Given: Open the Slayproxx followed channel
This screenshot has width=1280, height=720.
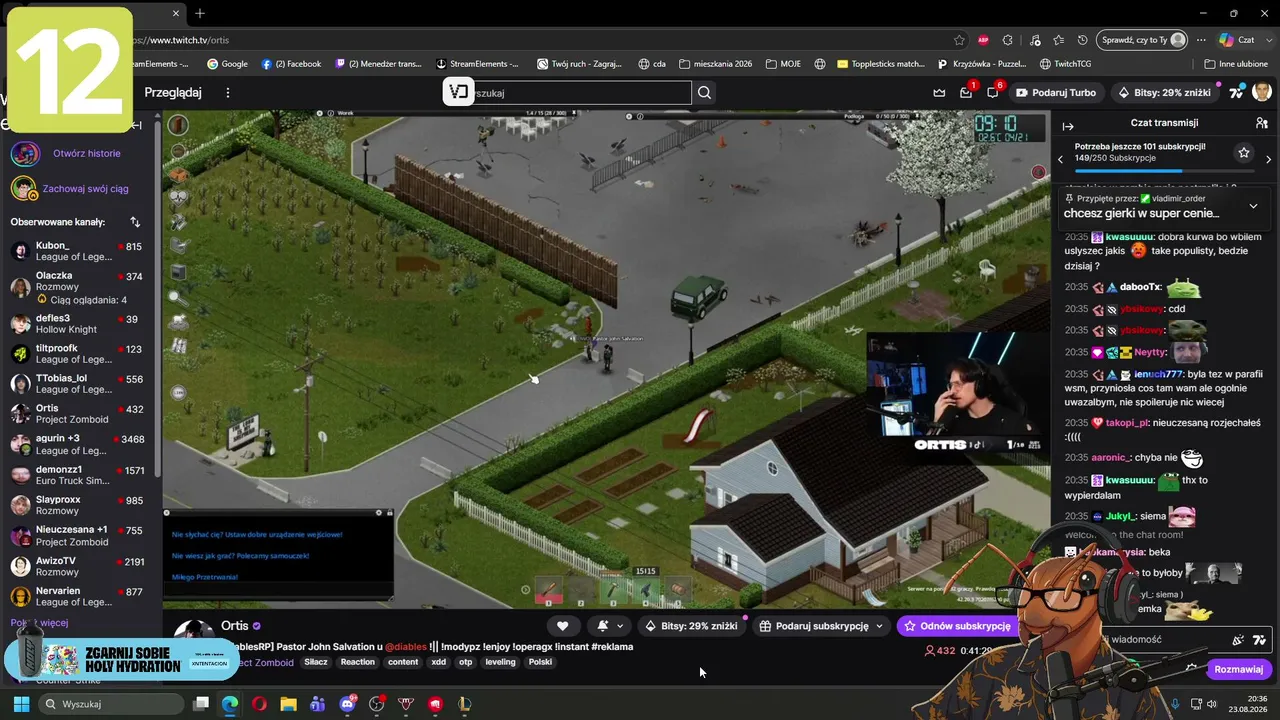Looking at the screenshot, I should pyautogui.click(x=80, y=505).
